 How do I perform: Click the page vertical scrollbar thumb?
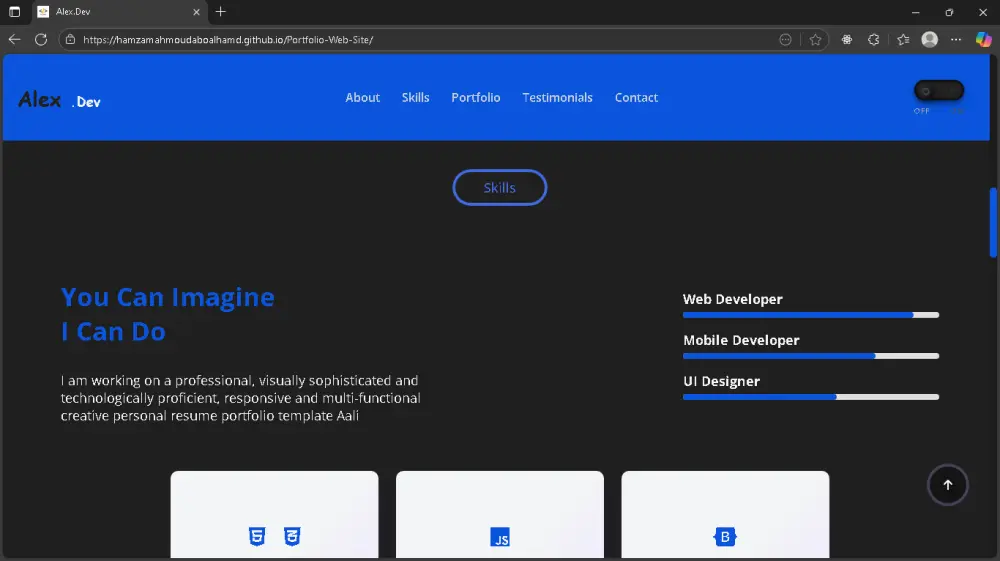(x=993, y=222)
